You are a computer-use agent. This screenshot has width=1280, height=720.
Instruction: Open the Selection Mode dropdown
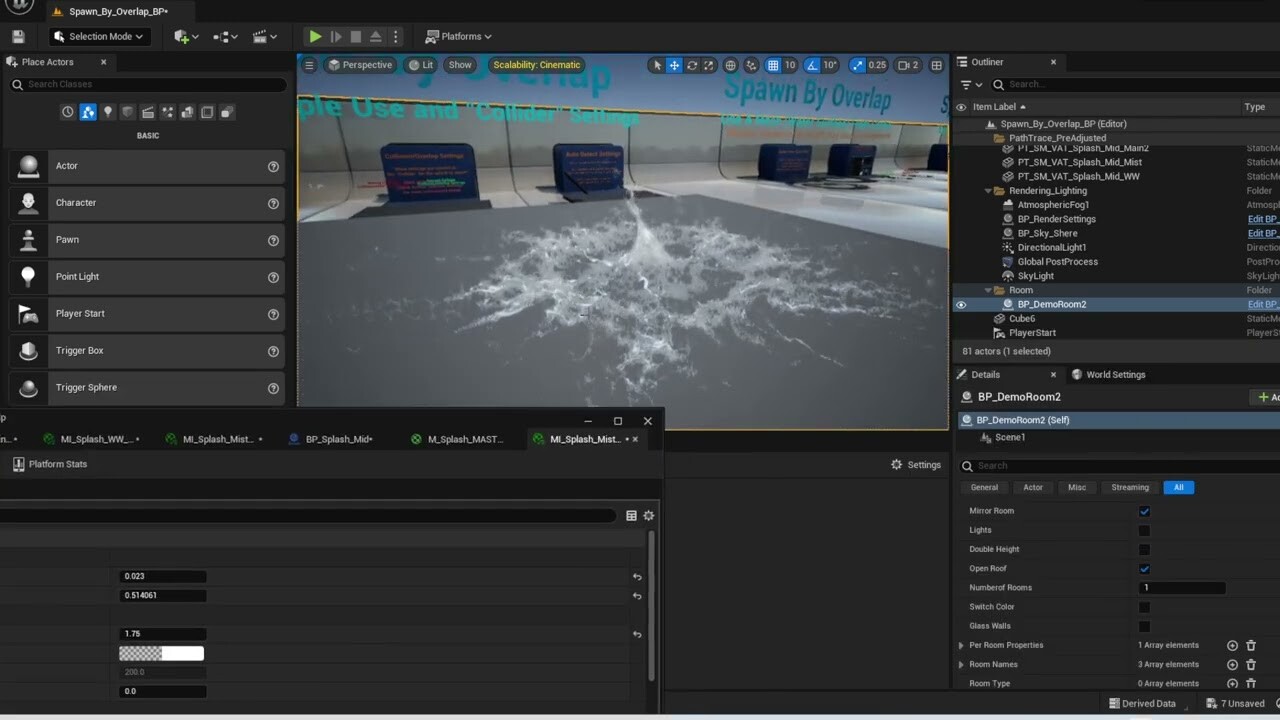click(x=98, y=35)
